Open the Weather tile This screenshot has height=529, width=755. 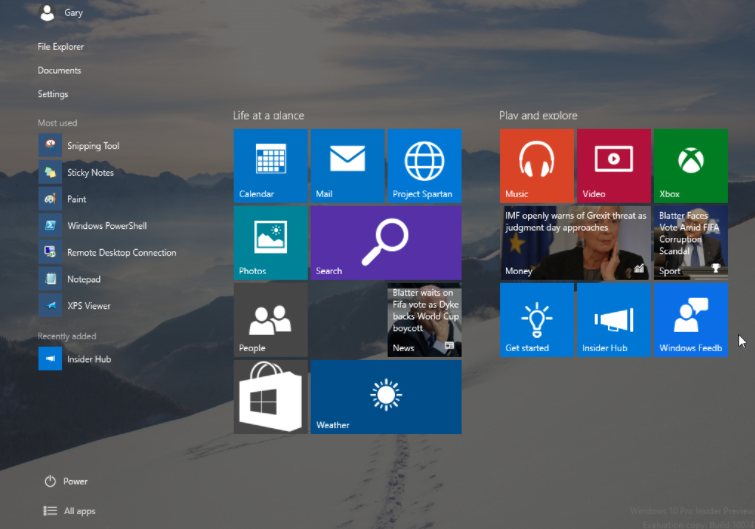pos(385,397)
